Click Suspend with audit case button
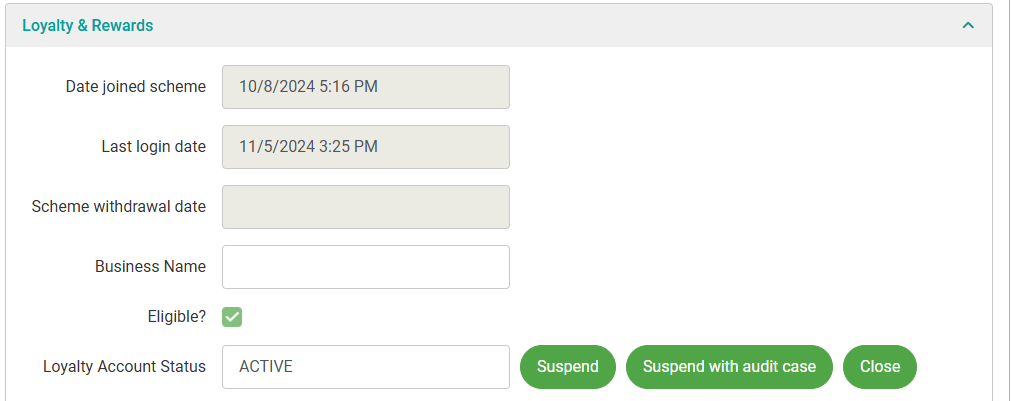Screen dimensions: 1011x401 [729, 367]
